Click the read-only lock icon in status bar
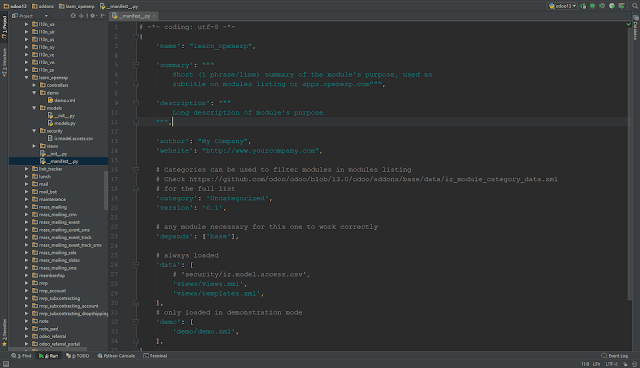The height and width of the screenshot is (368, 640). click(625, 364)
